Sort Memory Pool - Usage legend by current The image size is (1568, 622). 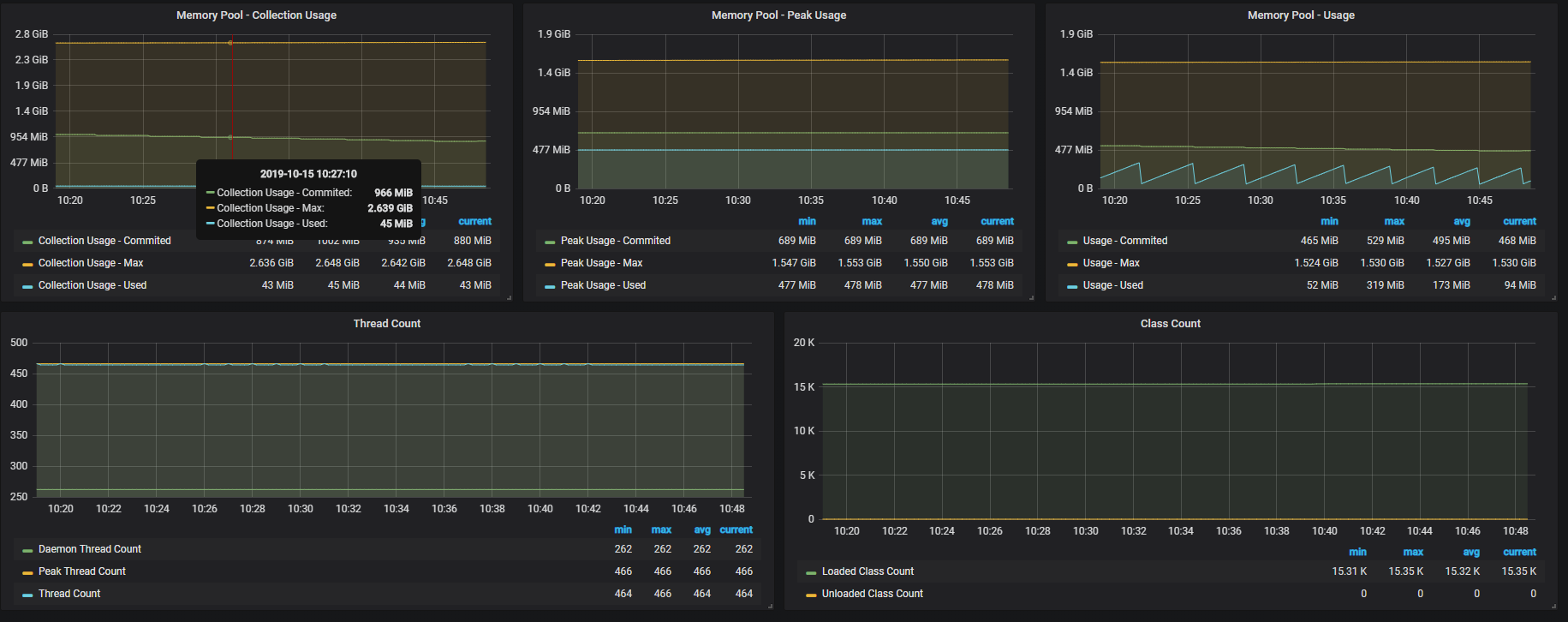point(1519,221)
